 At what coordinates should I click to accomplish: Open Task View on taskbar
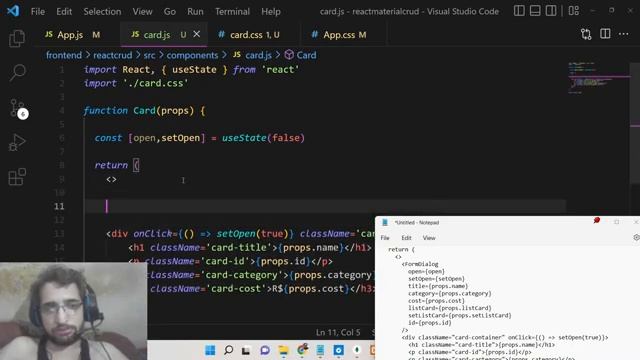246,350
